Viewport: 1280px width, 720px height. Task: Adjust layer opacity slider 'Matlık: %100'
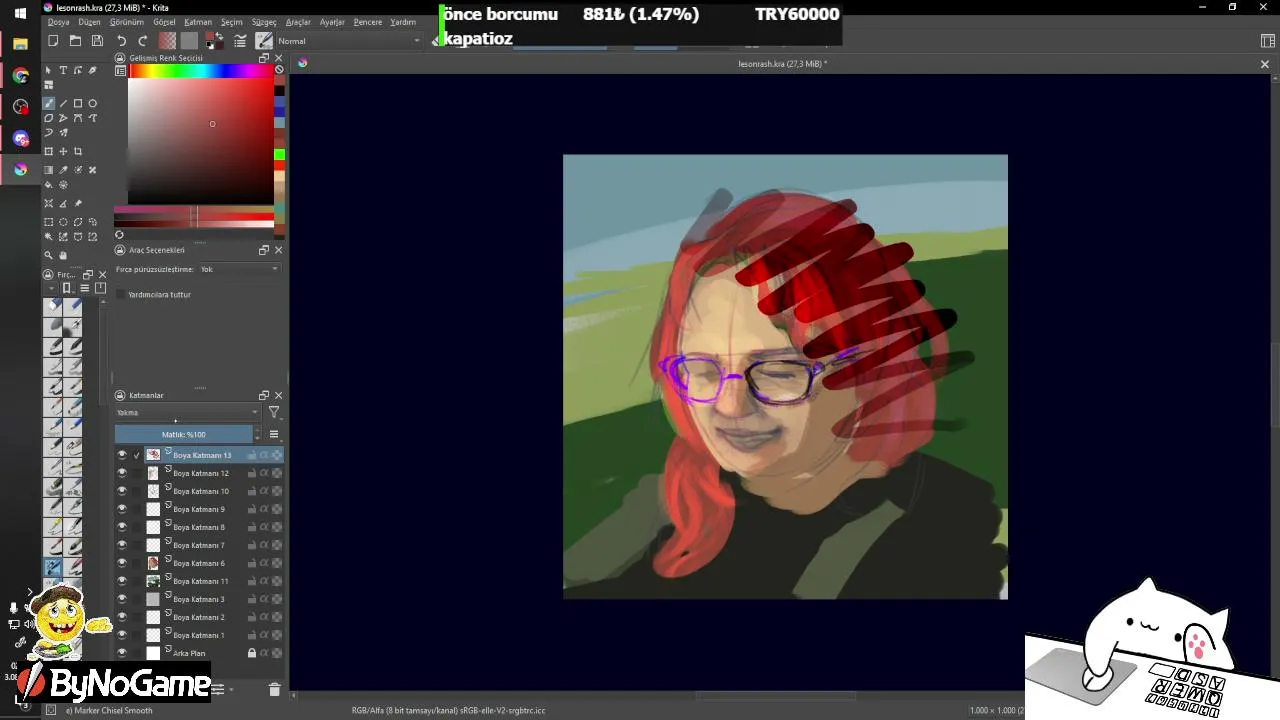184,434
